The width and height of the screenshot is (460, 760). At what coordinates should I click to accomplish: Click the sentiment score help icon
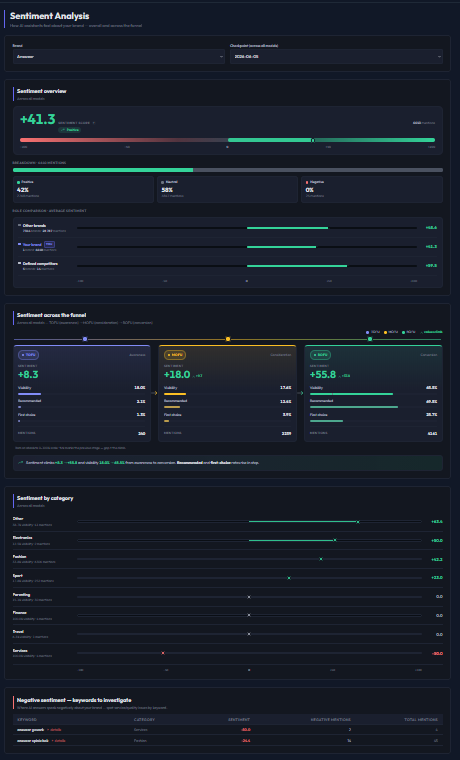[x=94, y=123]
